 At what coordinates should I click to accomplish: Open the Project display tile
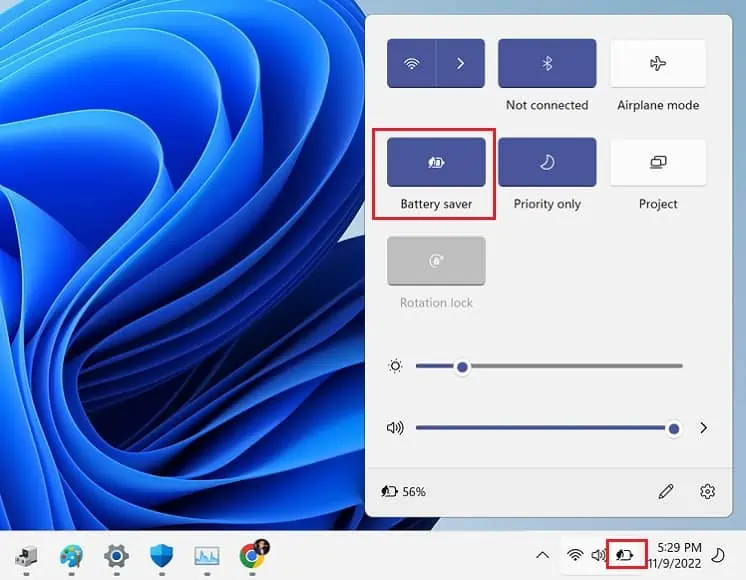coord(658,162)
